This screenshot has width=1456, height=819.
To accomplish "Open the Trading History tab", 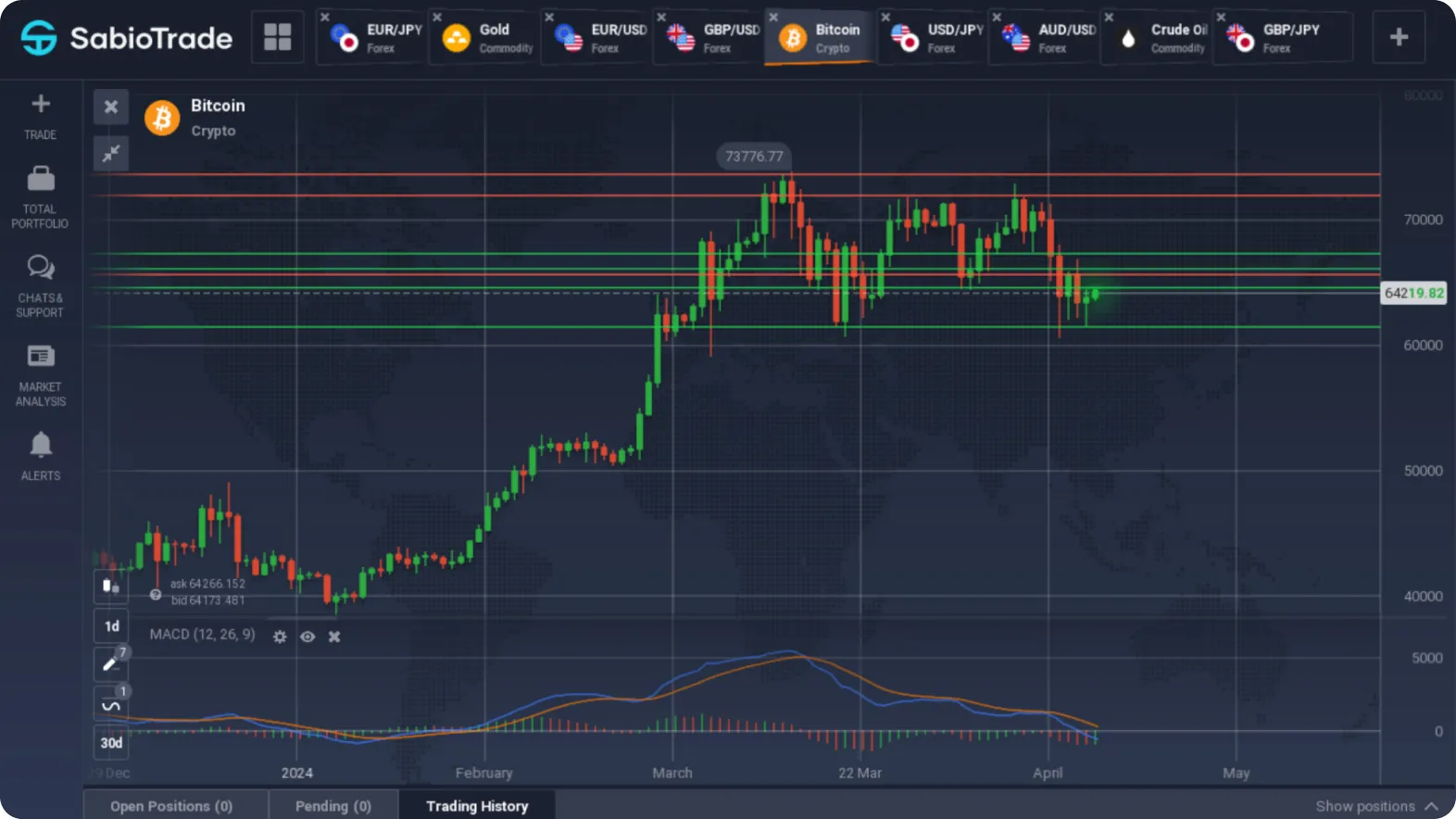I will (477, 806).
